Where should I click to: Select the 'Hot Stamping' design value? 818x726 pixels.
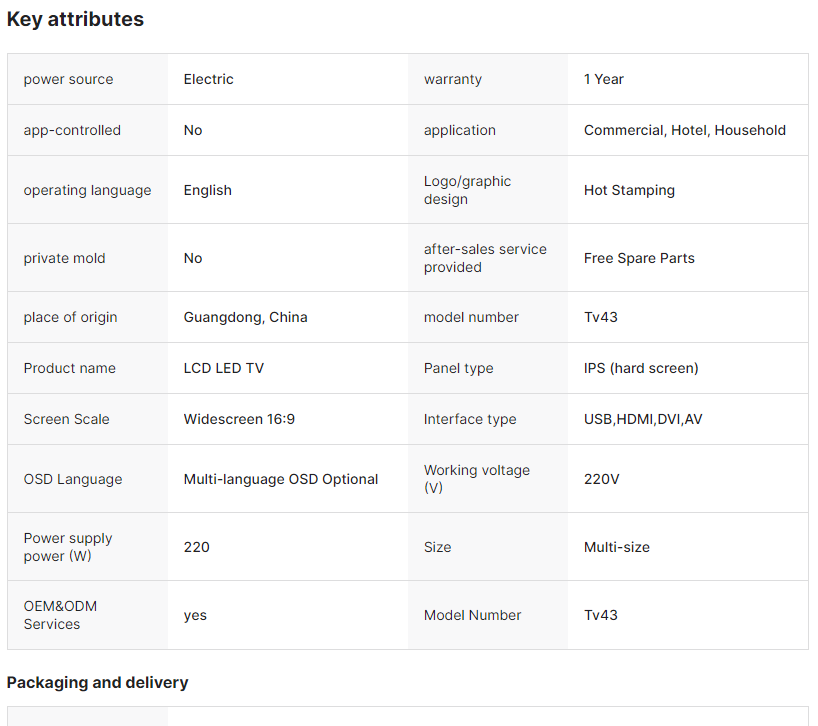coord(629,190)
